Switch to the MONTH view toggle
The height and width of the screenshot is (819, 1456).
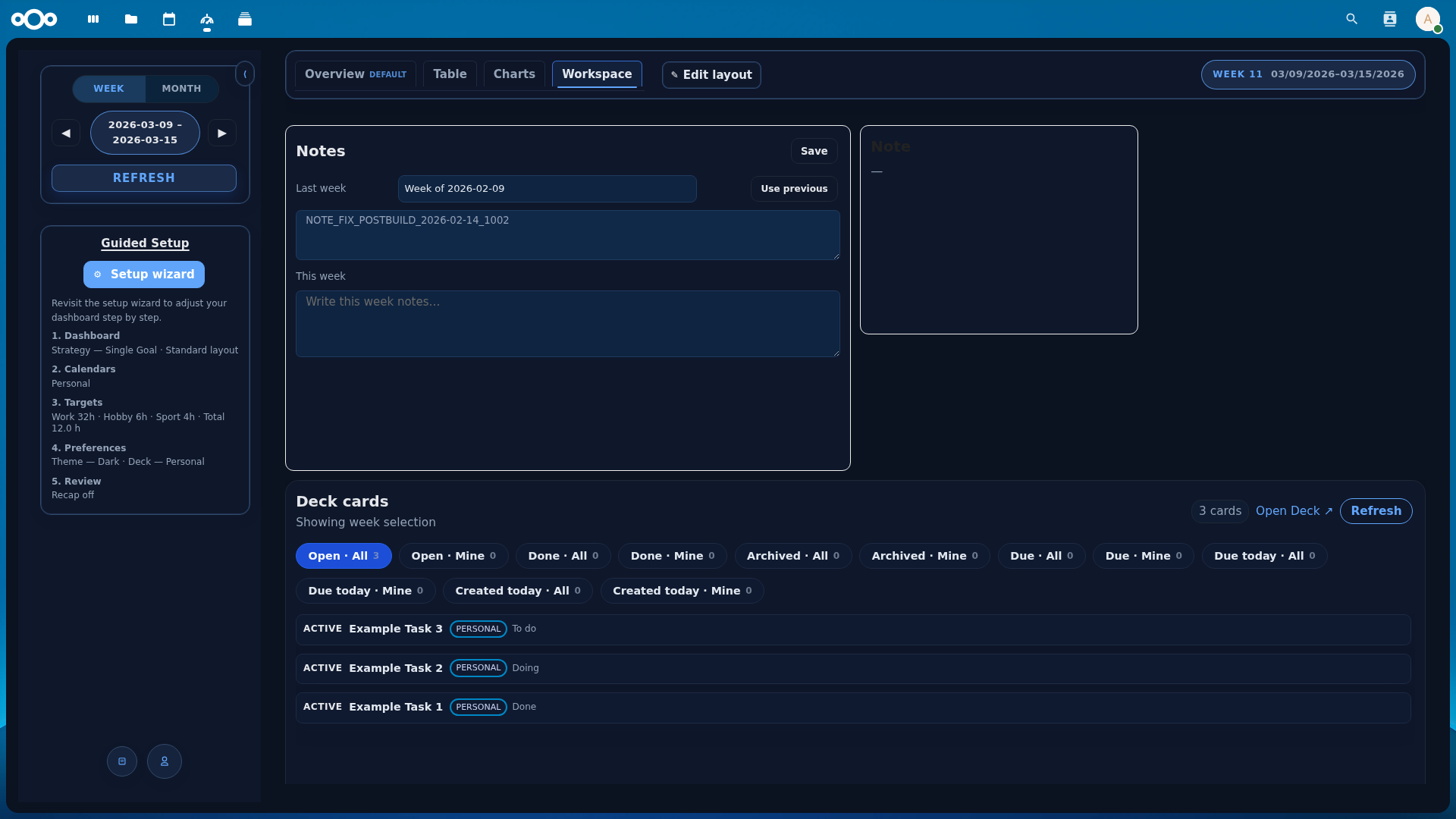[180, 89]
